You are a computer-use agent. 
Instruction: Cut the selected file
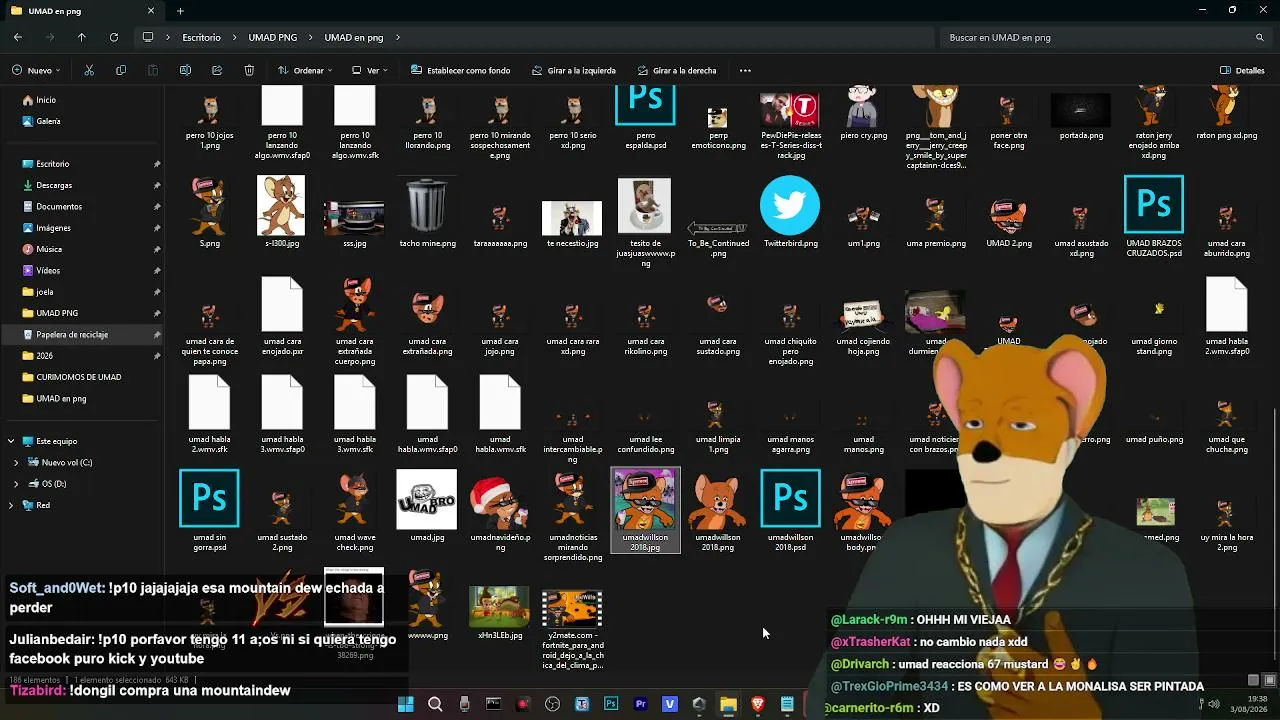89,71
